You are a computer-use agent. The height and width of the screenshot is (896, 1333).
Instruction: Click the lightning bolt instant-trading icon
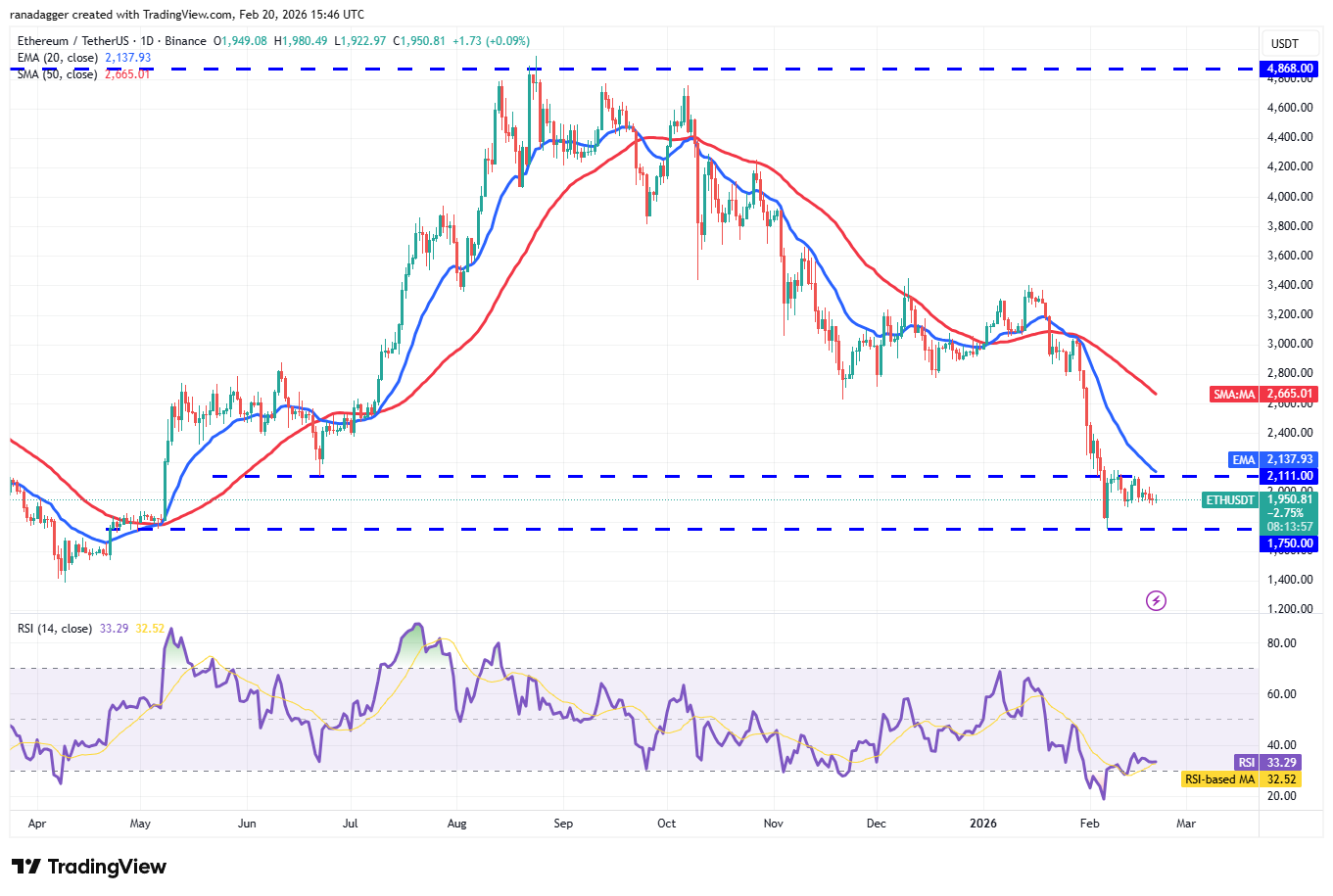(1156, 601)
